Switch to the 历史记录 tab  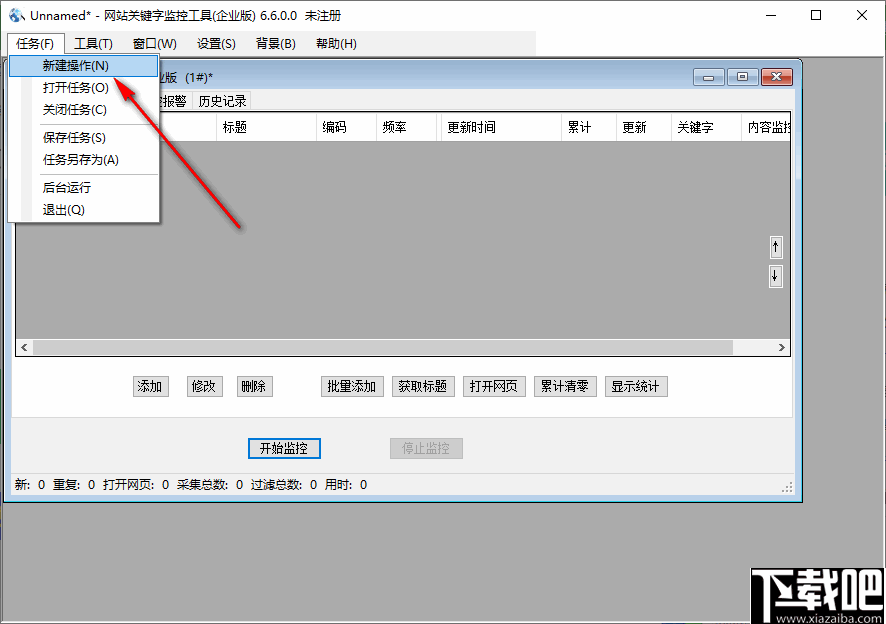222,101
